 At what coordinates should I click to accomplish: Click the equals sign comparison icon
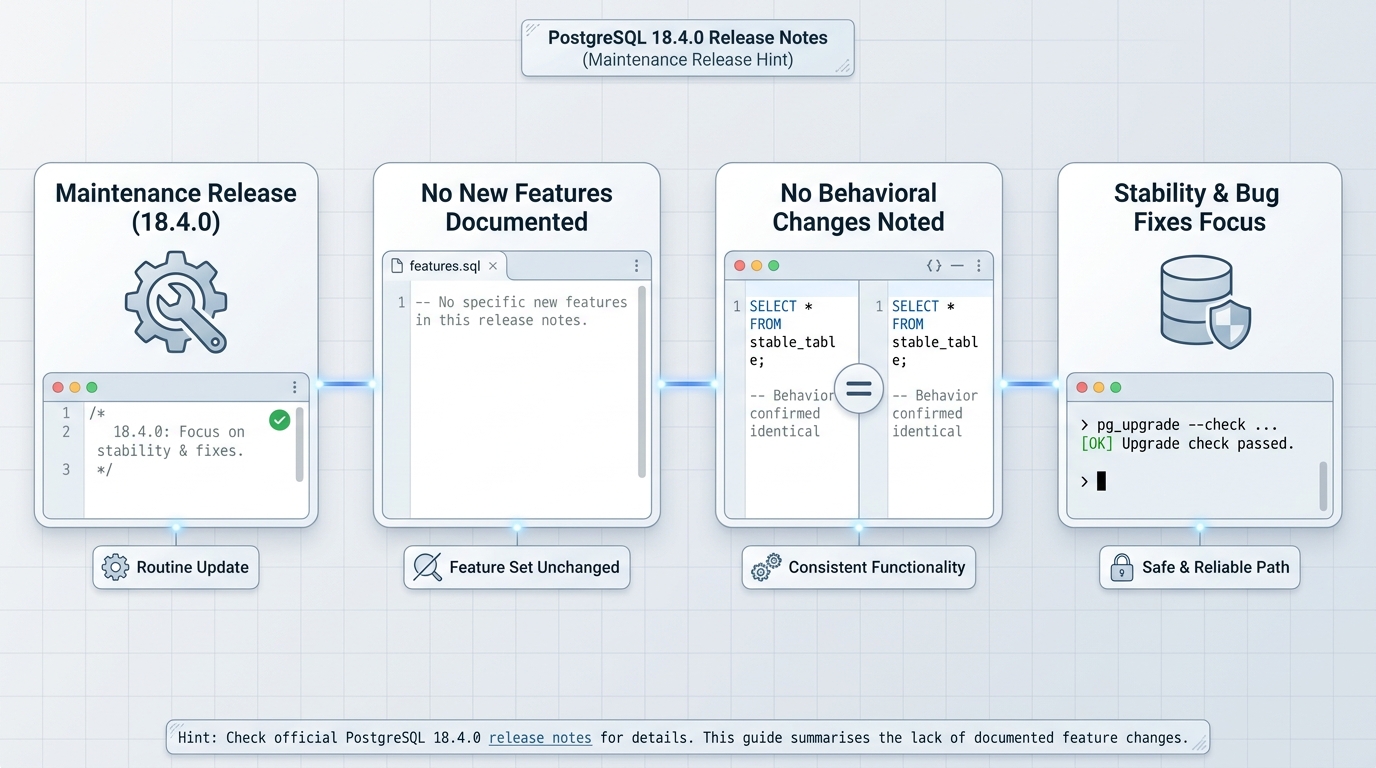pyautogui.click(x=859, y=389)
